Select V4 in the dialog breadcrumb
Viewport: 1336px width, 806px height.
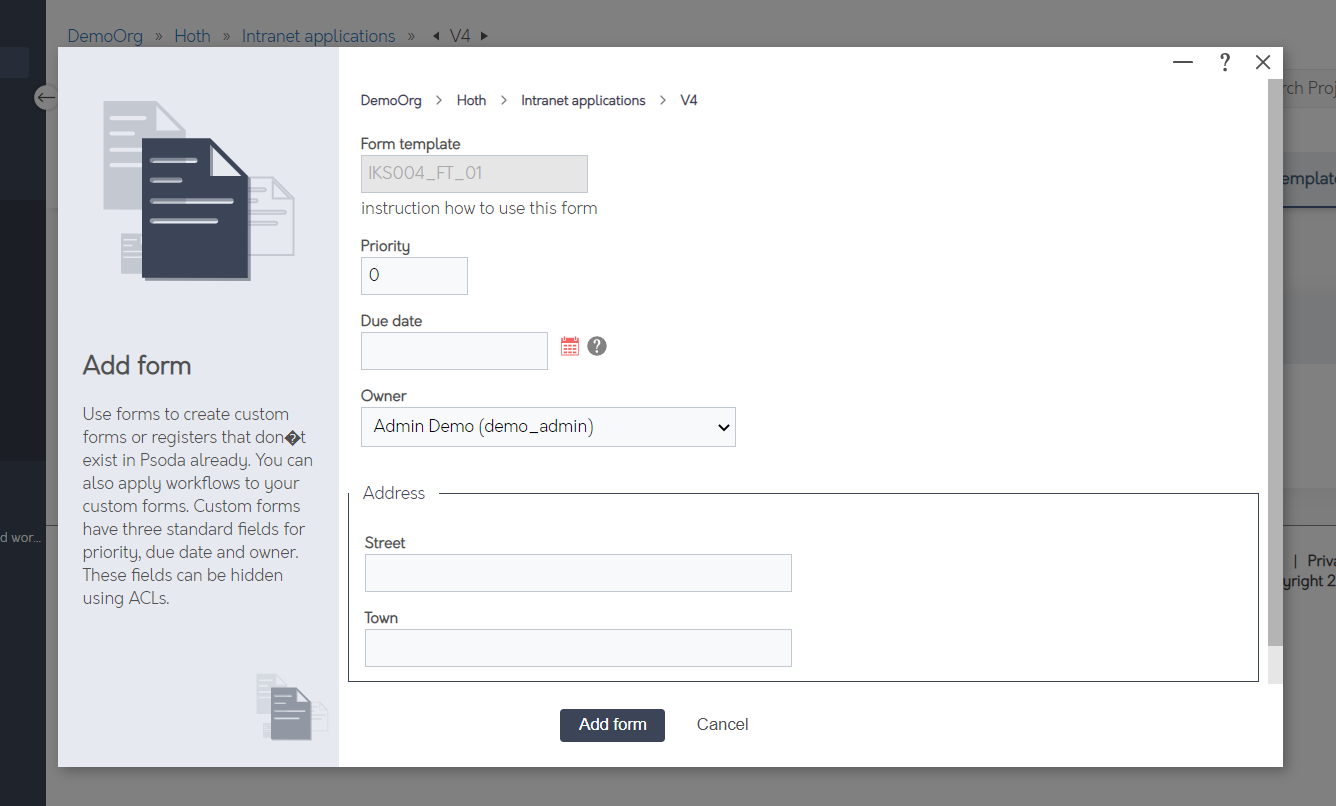(688, 100)
